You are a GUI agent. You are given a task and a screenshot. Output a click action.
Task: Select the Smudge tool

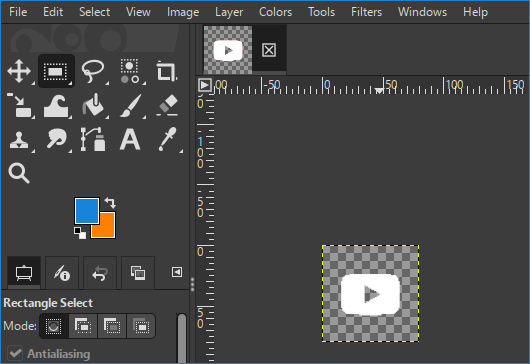pyautogui.click(x=56, y=138)
